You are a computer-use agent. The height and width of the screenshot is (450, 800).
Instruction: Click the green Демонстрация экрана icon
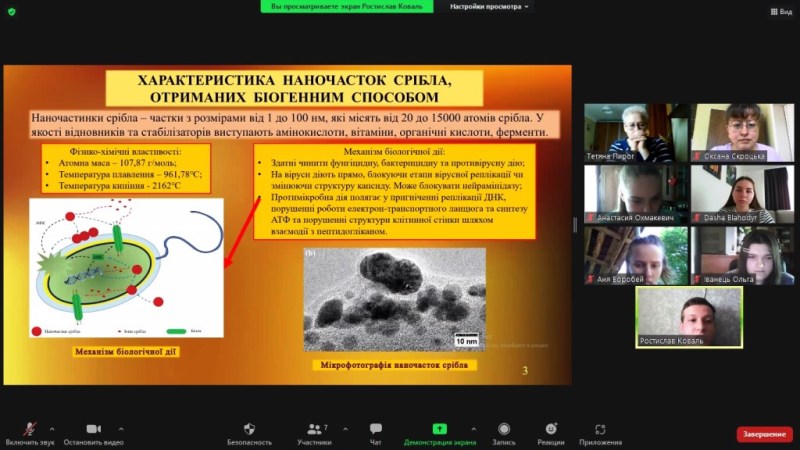point(439,429)
